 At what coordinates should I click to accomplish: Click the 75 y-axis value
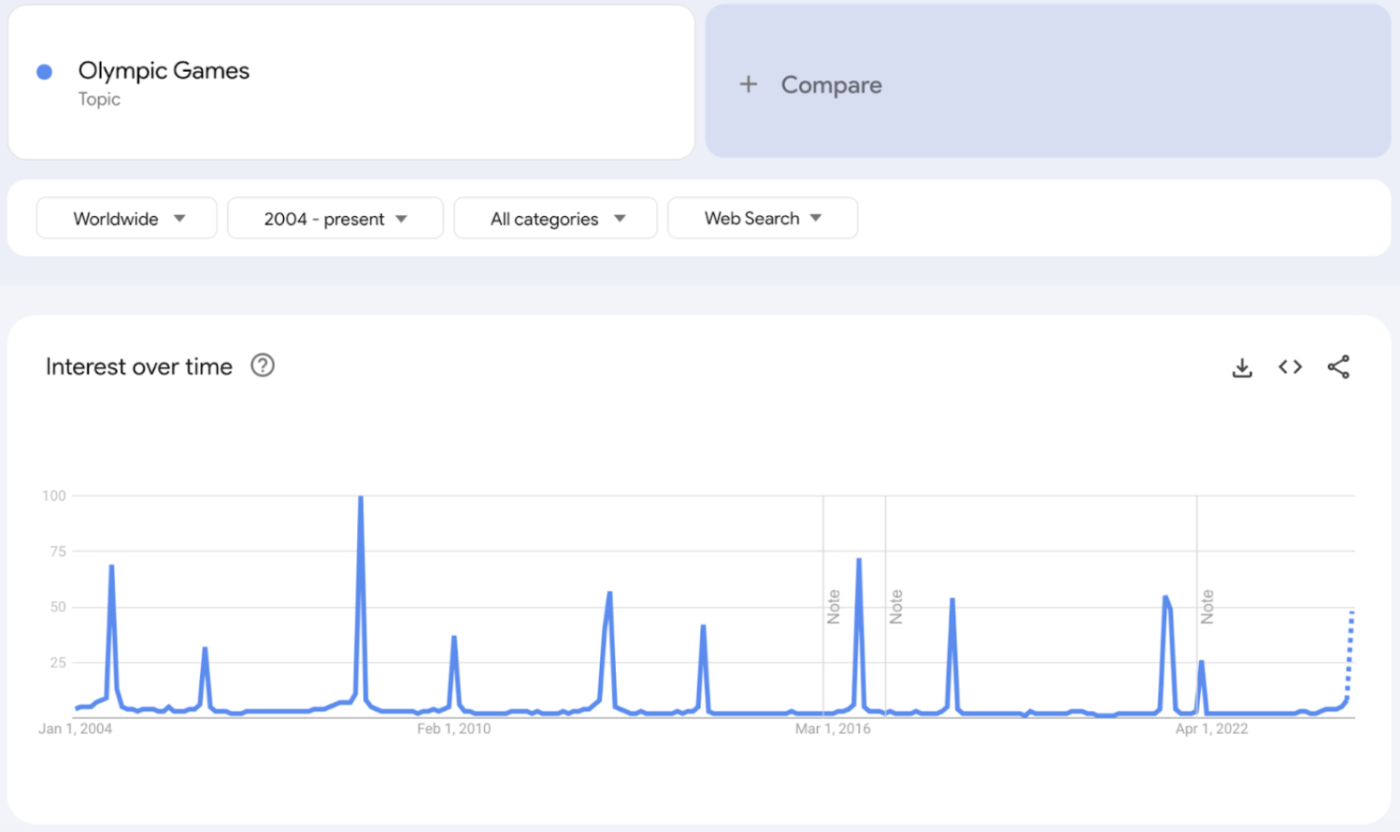coord(58,551)
